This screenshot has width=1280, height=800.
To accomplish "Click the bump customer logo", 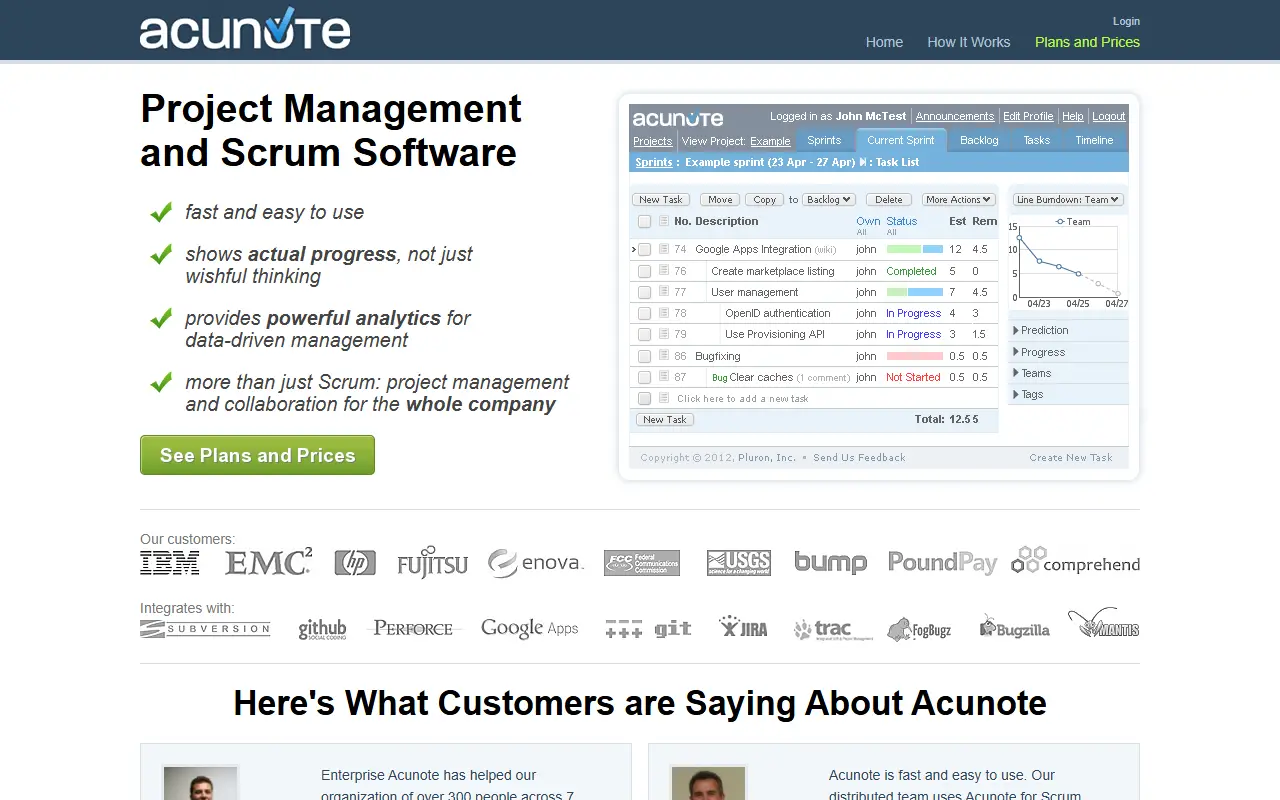I will [830, 563].
